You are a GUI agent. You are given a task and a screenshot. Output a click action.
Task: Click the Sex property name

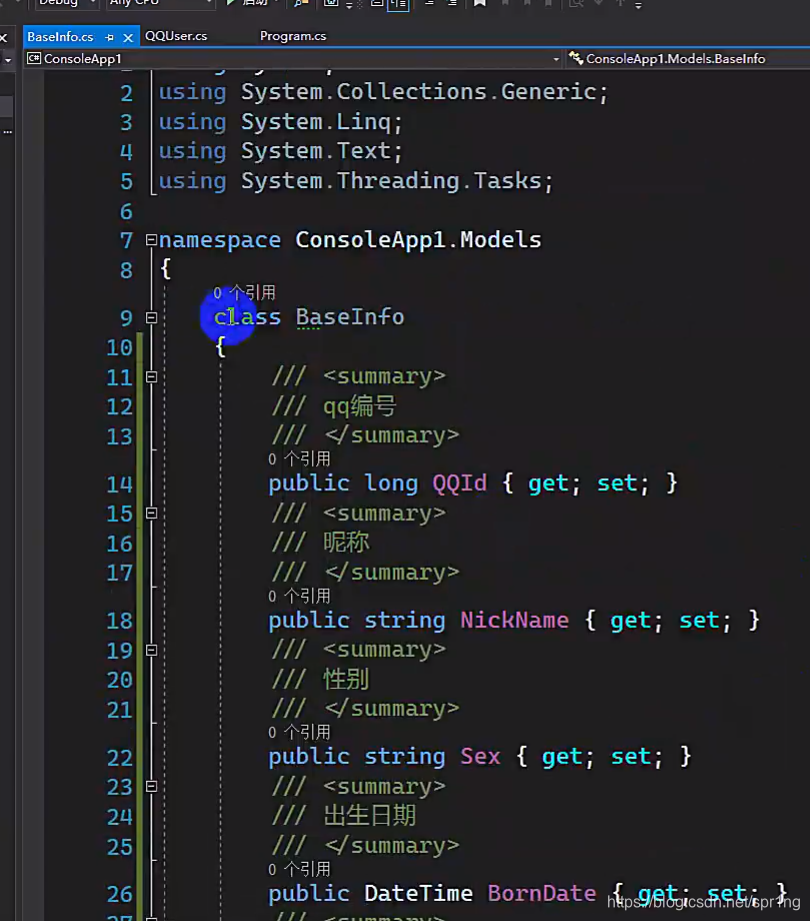(480, 757)
